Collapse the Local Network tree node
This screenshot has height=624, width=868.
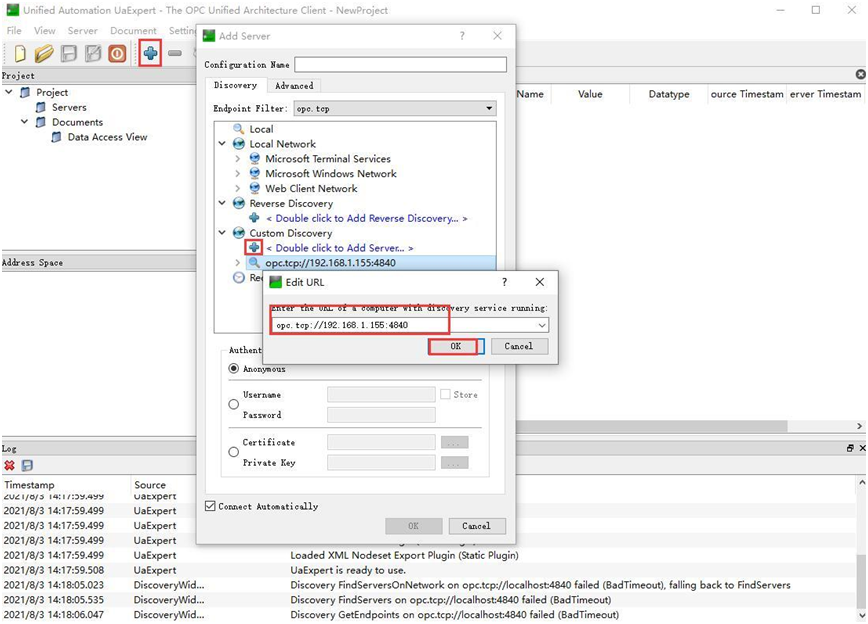222,144
